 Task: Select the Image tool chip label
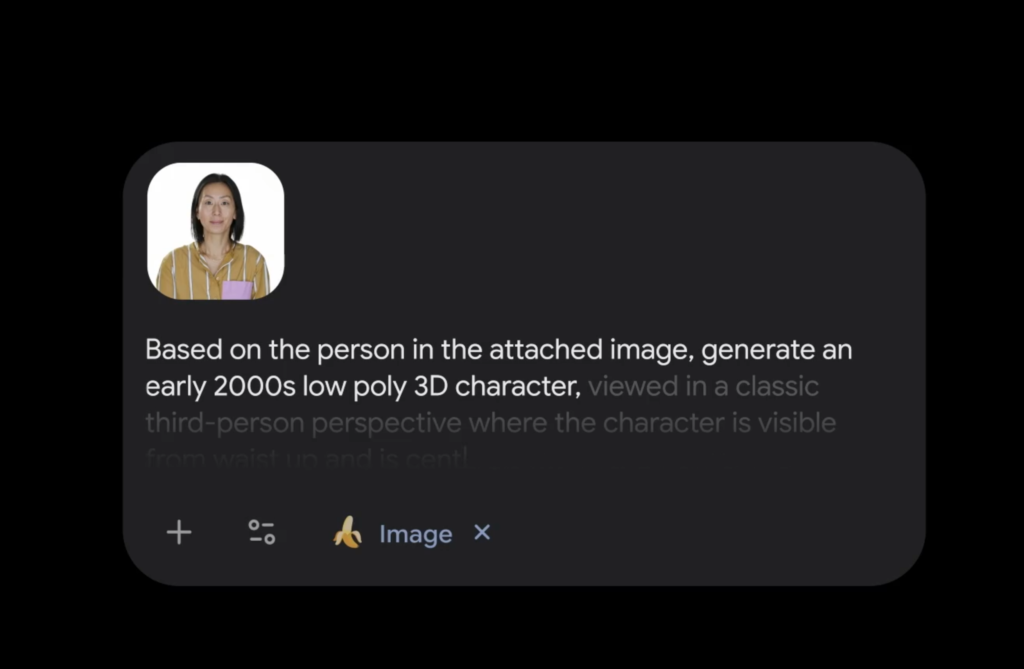pyautogui.click(x=415, y=534)
